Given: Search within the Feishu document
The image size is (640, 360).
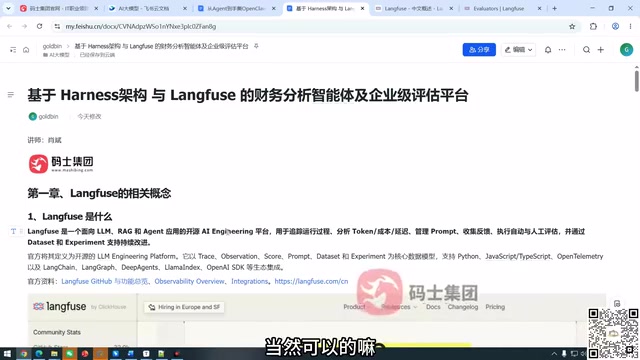Looking at the screenshot, I should tap(586, 50).
